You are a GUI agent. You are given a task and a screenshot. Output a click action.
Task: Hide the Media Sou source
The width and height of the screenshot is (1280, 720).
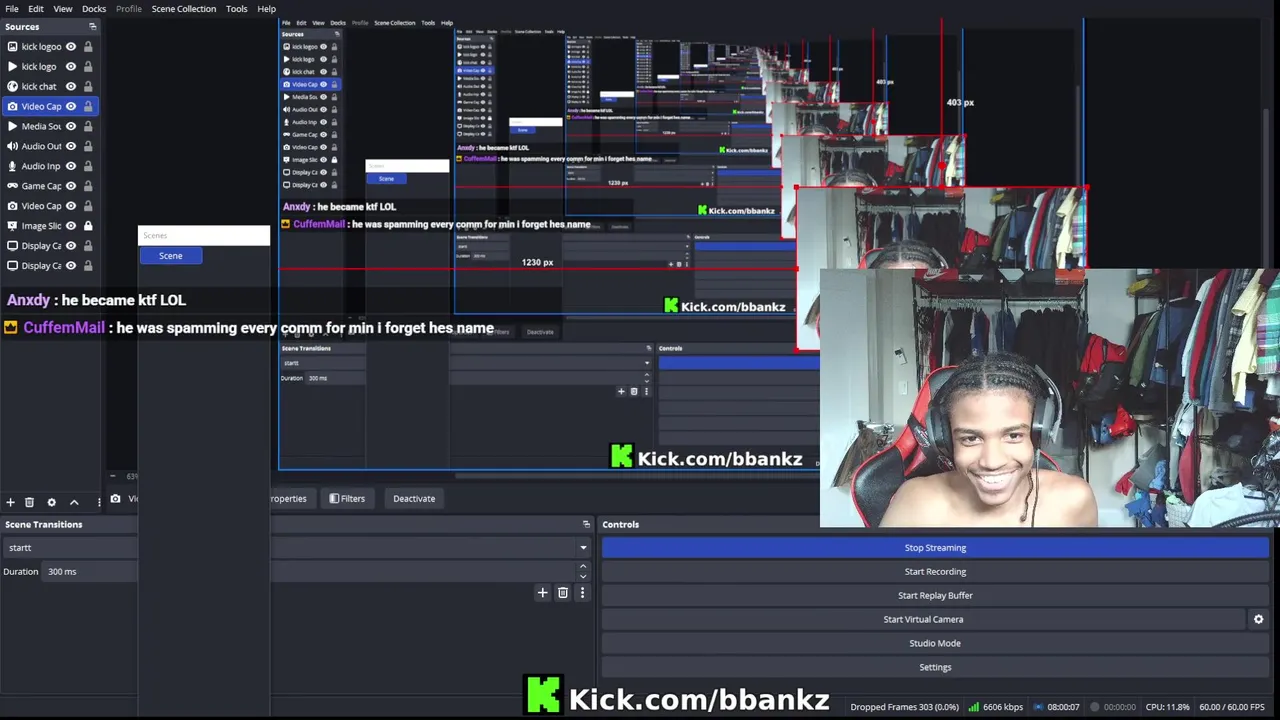pos(71,126)
